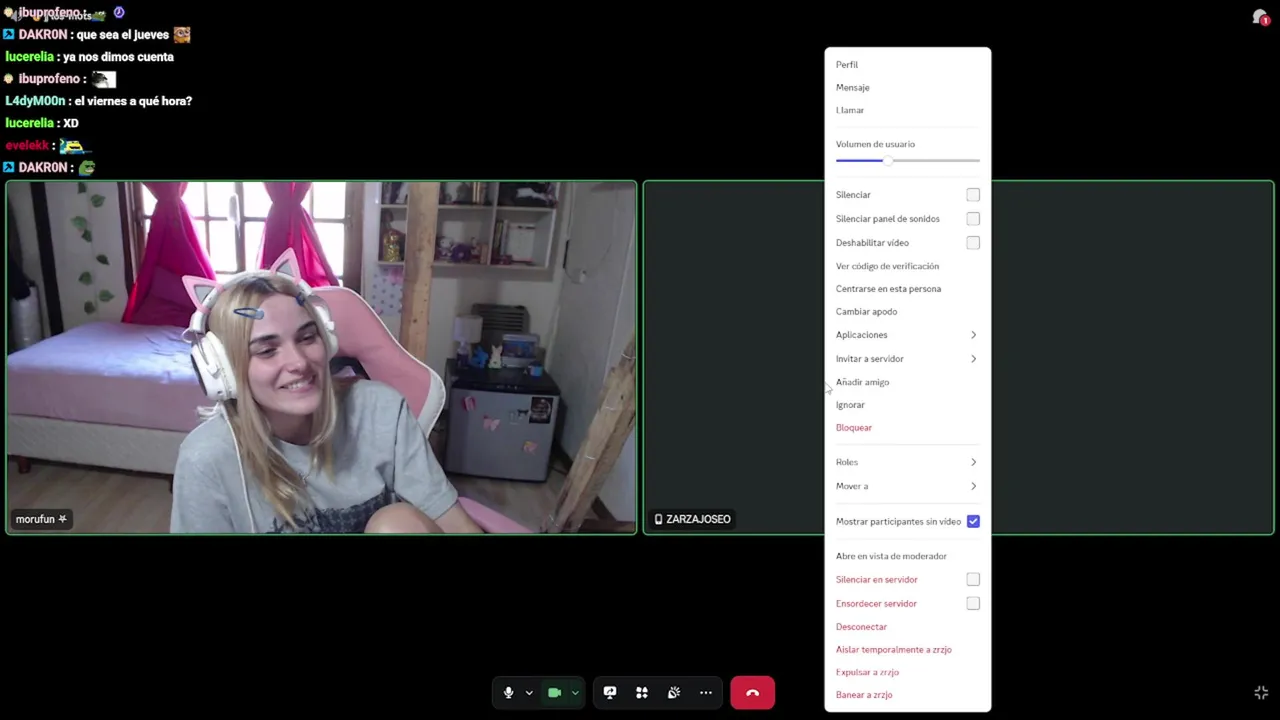This screenshot has width=1280, height=720.
Task: Click the DAKRON emote in last chat line
Action: click(86, 167)
